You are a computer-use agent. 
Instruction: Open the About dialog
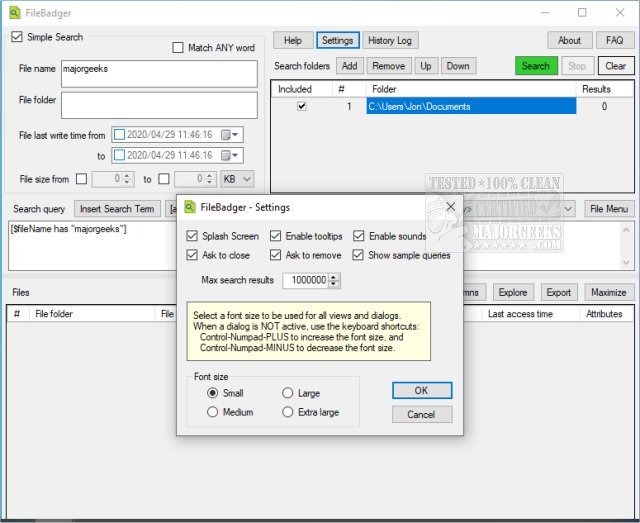pyautogui.click(x=569, y=40)
